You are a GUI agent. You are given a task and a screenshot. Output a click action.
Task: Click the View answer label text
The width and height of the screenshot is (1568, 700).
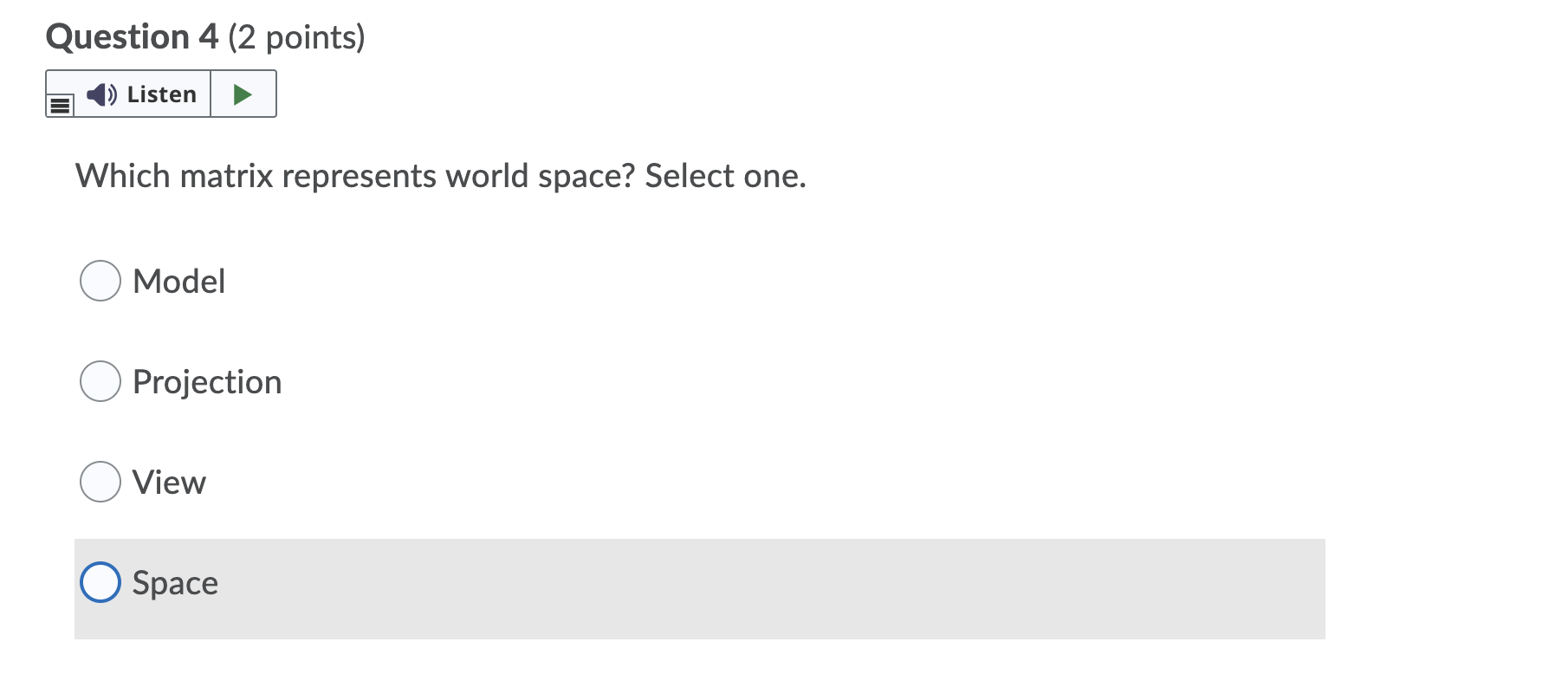(169, 483)
